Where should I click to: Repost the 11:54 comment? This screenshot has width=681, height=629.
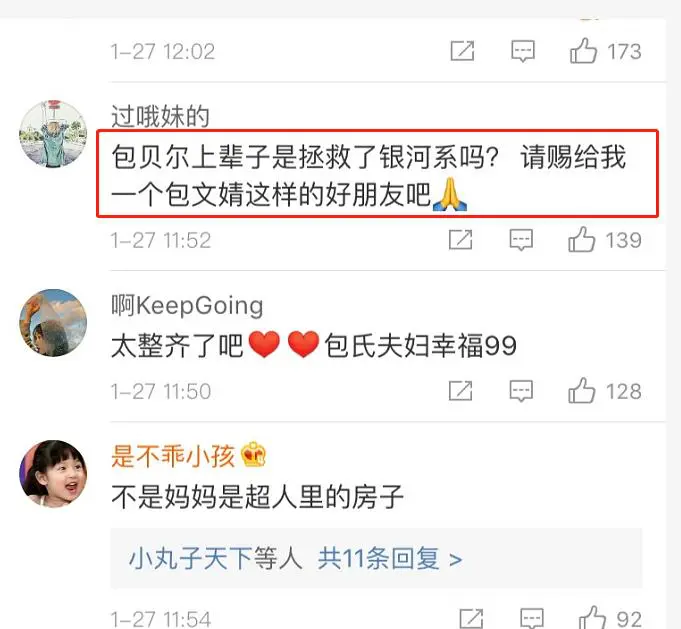tap(471, 619)
